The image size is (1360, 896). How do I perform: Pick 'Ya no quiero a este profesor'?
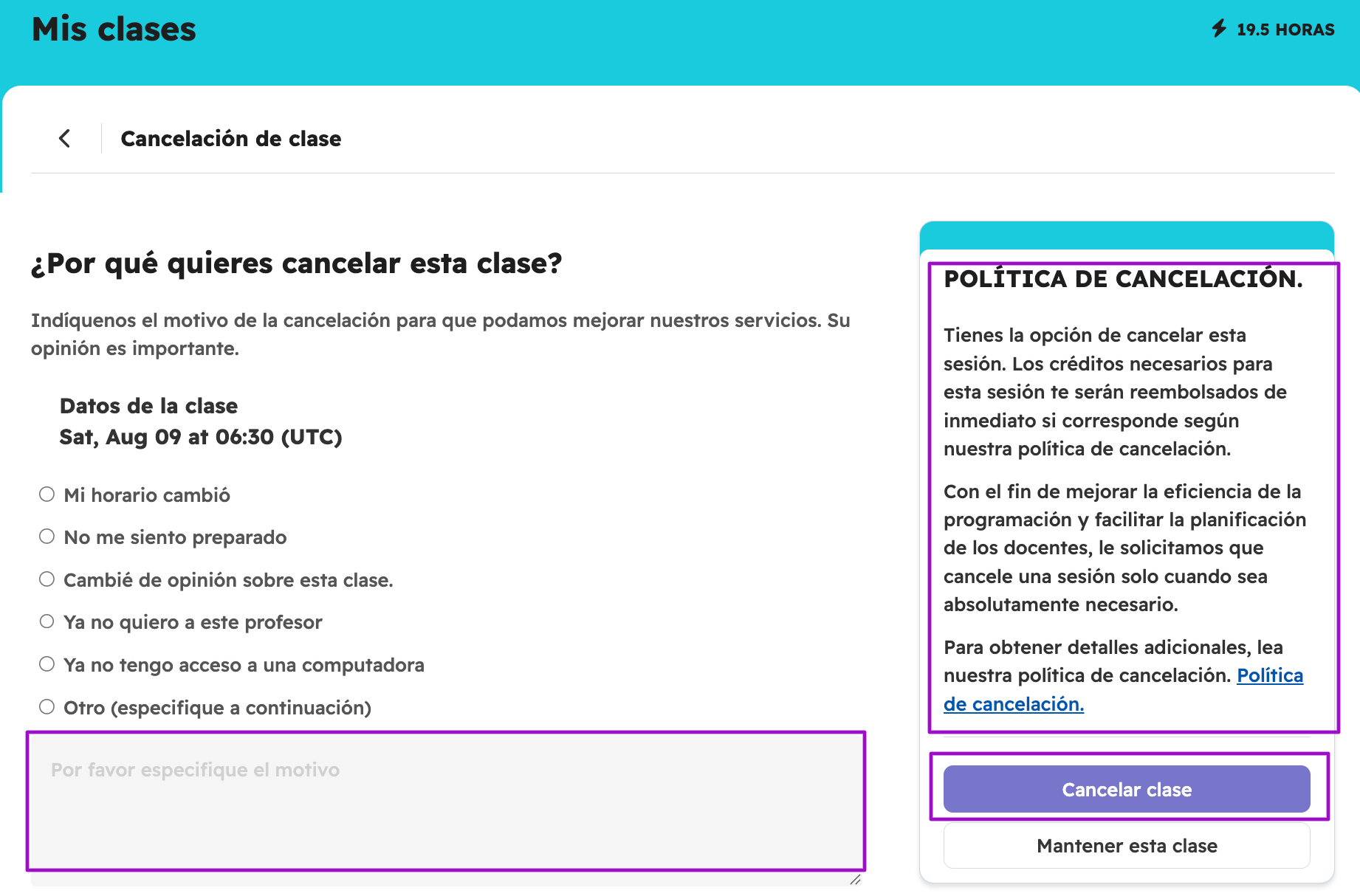coord(47,621)
